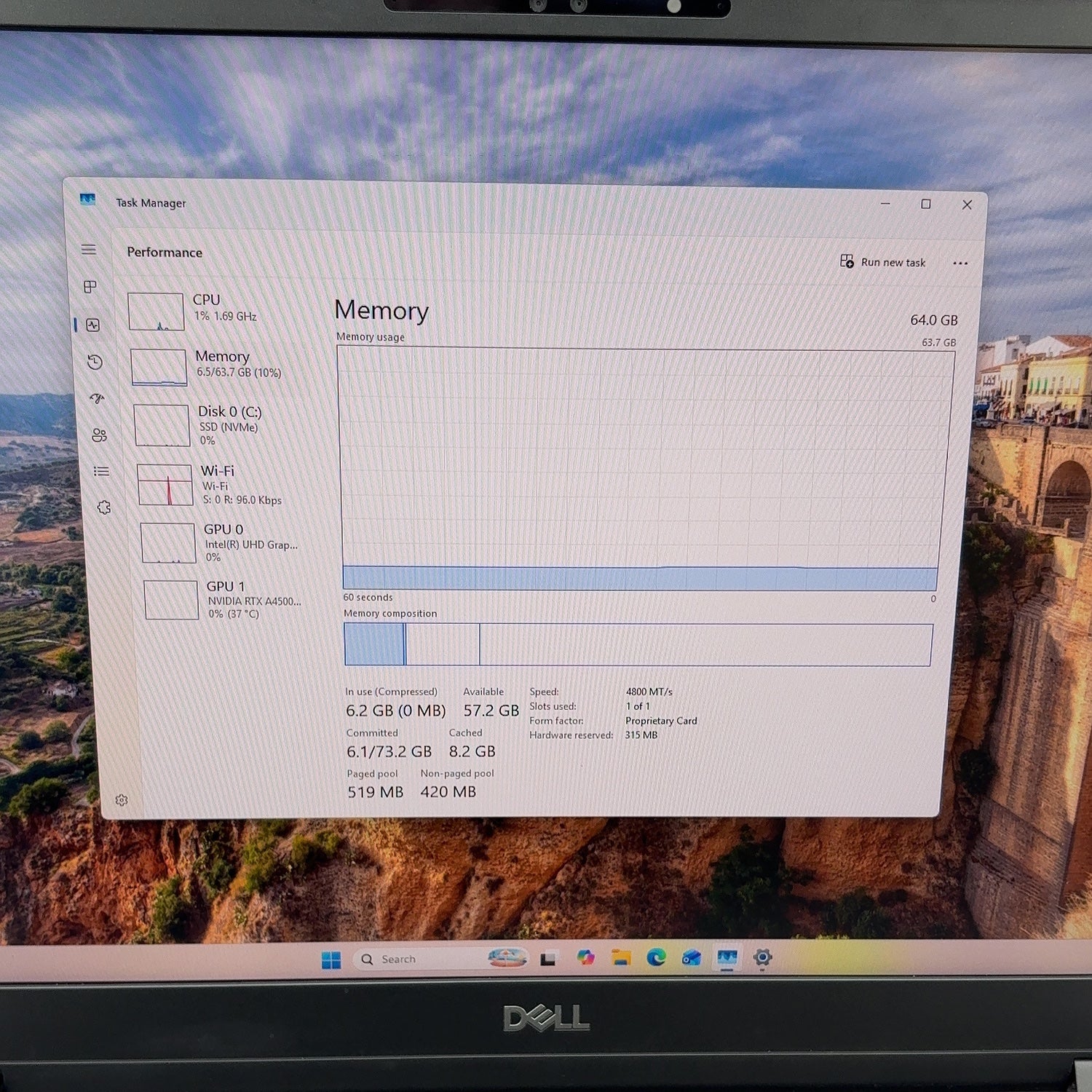1092x1092 pixels.
Task: Open the App history page icon
Action: [95, 362]
